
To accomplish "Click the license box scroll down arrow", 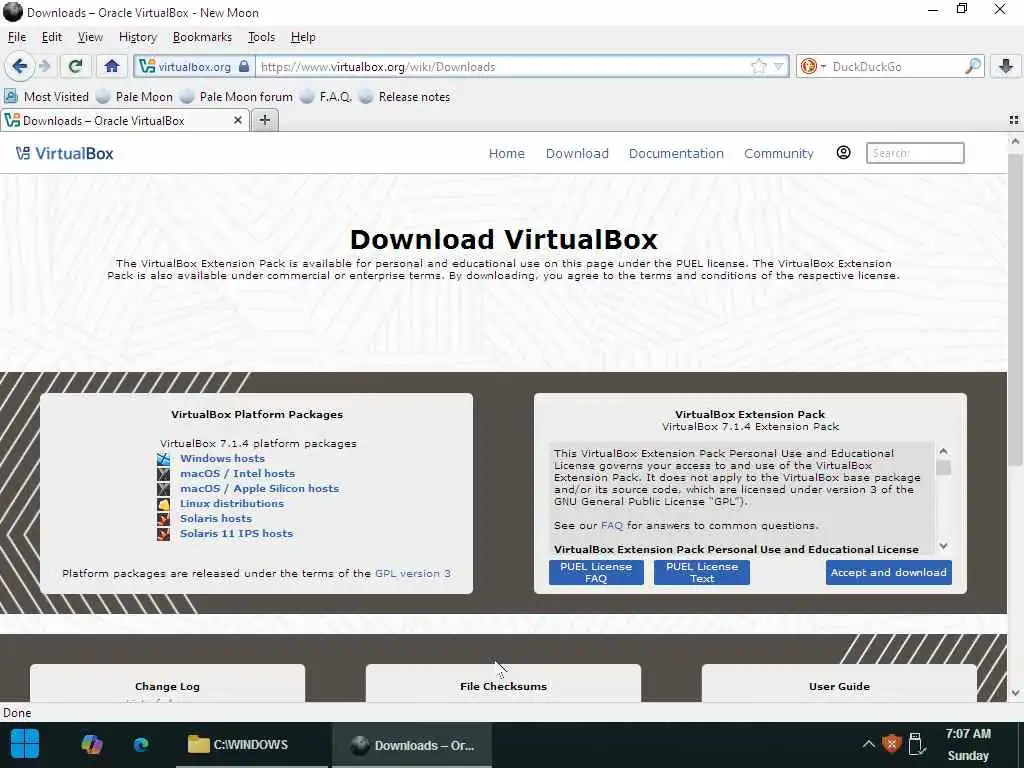I will coord(943,546).
